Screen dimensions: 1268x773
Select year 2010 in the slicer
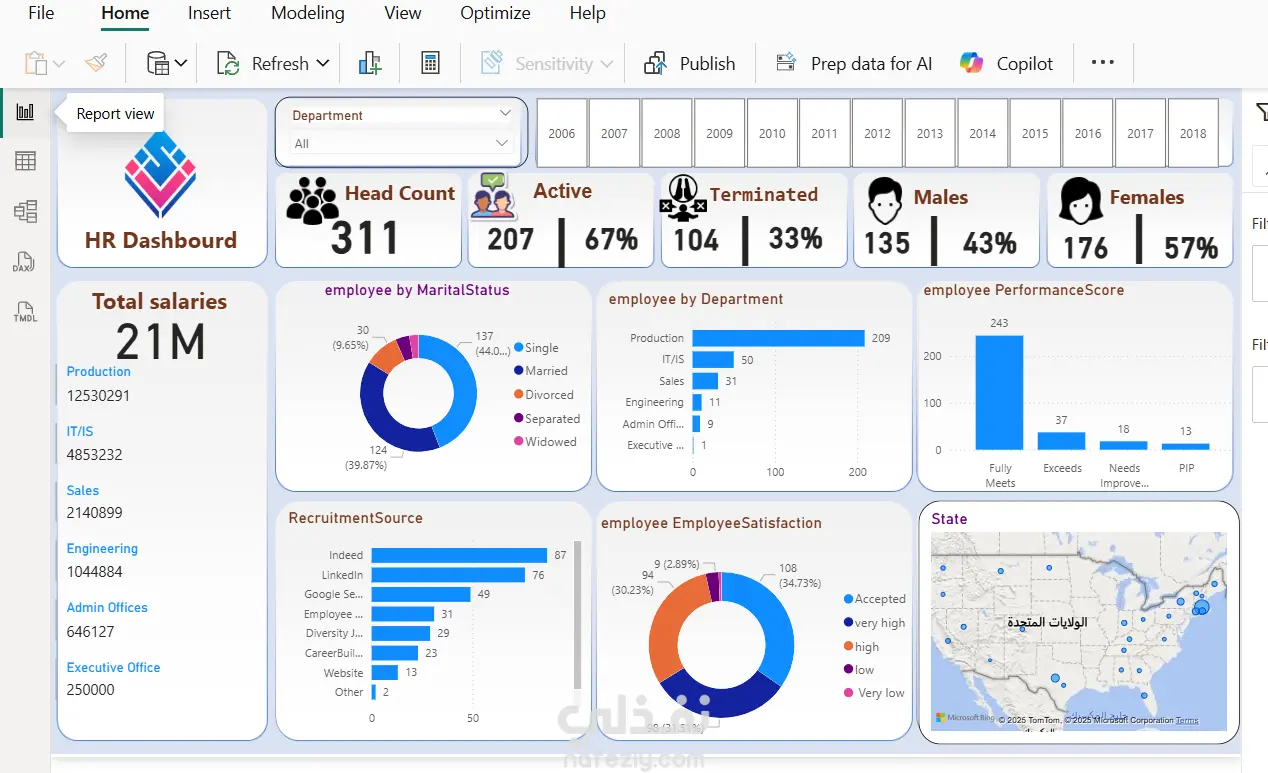pos(772,133)
